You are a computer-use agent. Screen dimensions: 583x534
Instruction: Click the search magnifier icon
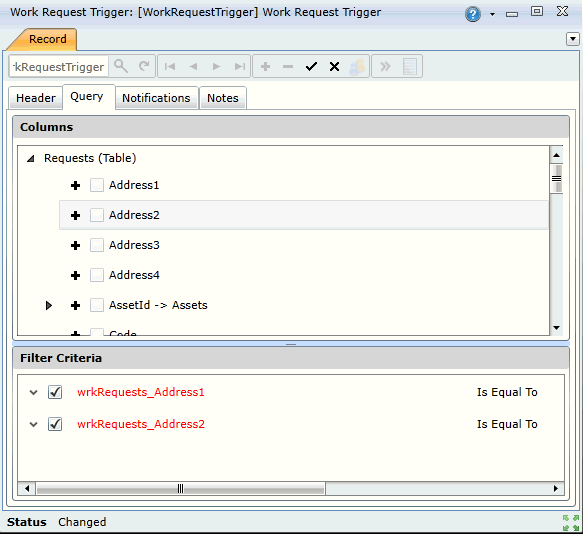coord(121,67)
